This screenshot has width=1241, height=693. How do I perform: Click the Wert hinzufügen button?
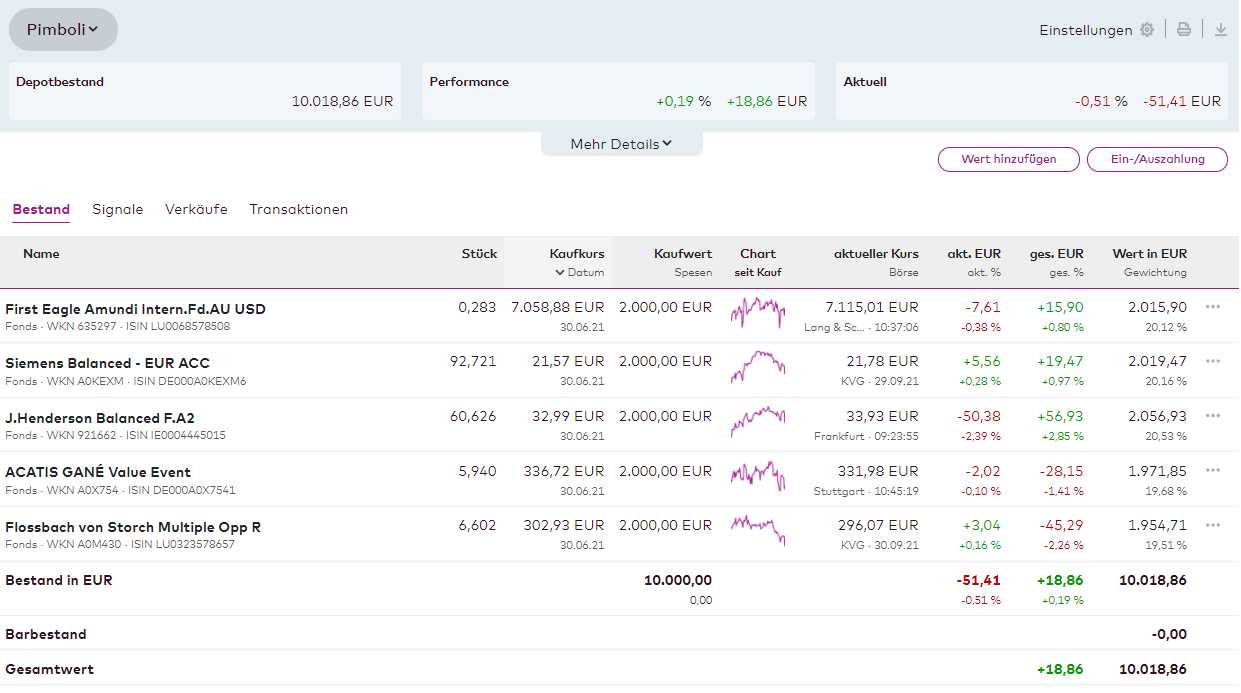coord(1008,159)
